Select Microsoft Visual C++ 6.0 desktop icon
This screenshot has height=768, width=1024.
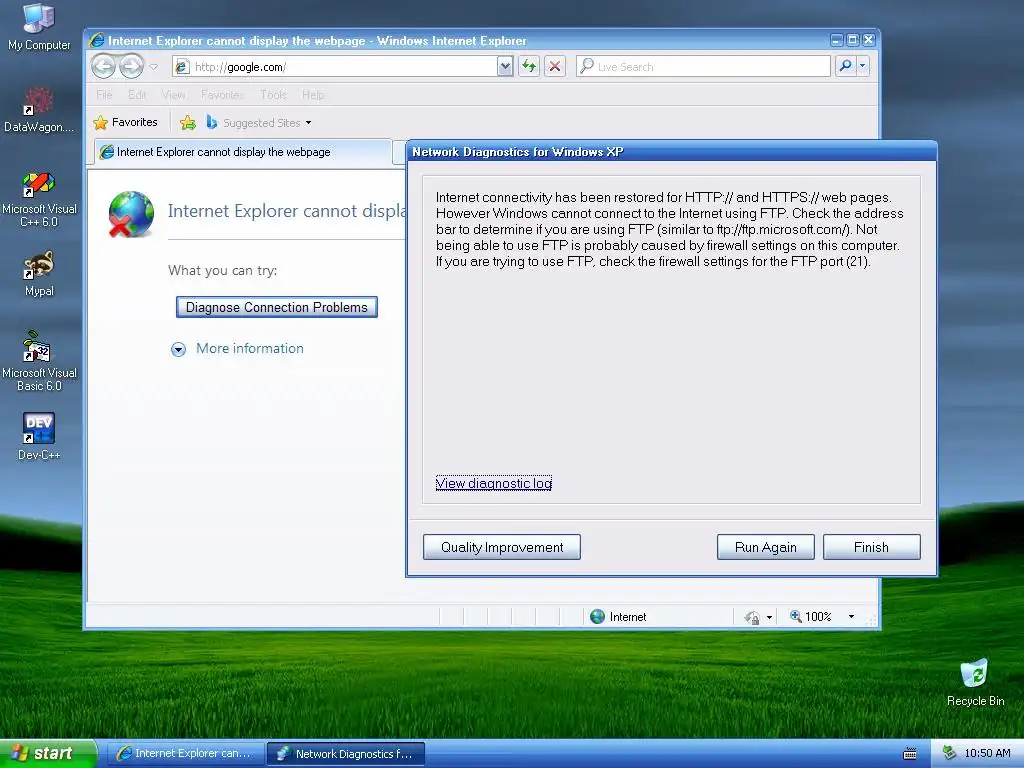[39, 199]
